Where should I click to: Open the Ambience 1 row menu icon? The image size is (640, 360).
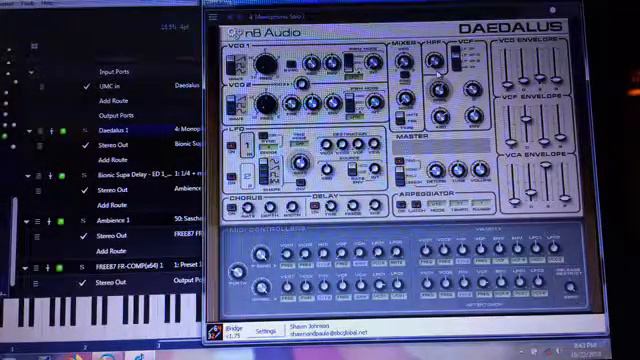38,221
